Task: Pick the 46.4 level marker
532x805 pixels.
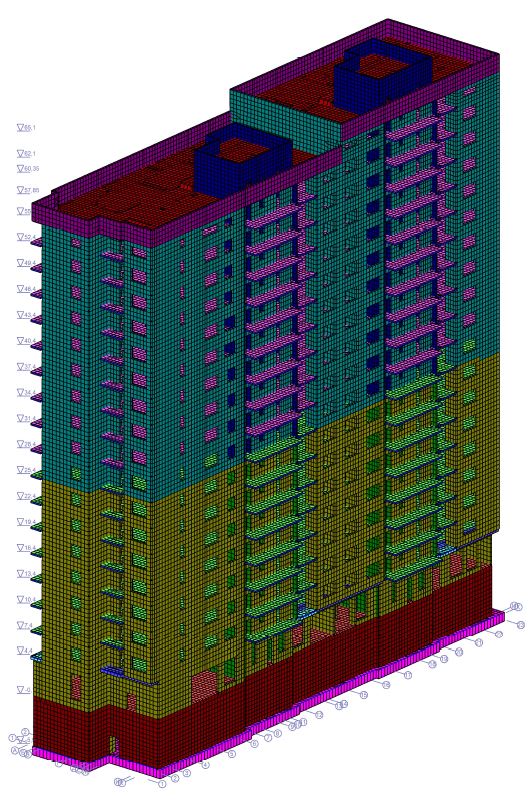Action: (x=26, y=289)
